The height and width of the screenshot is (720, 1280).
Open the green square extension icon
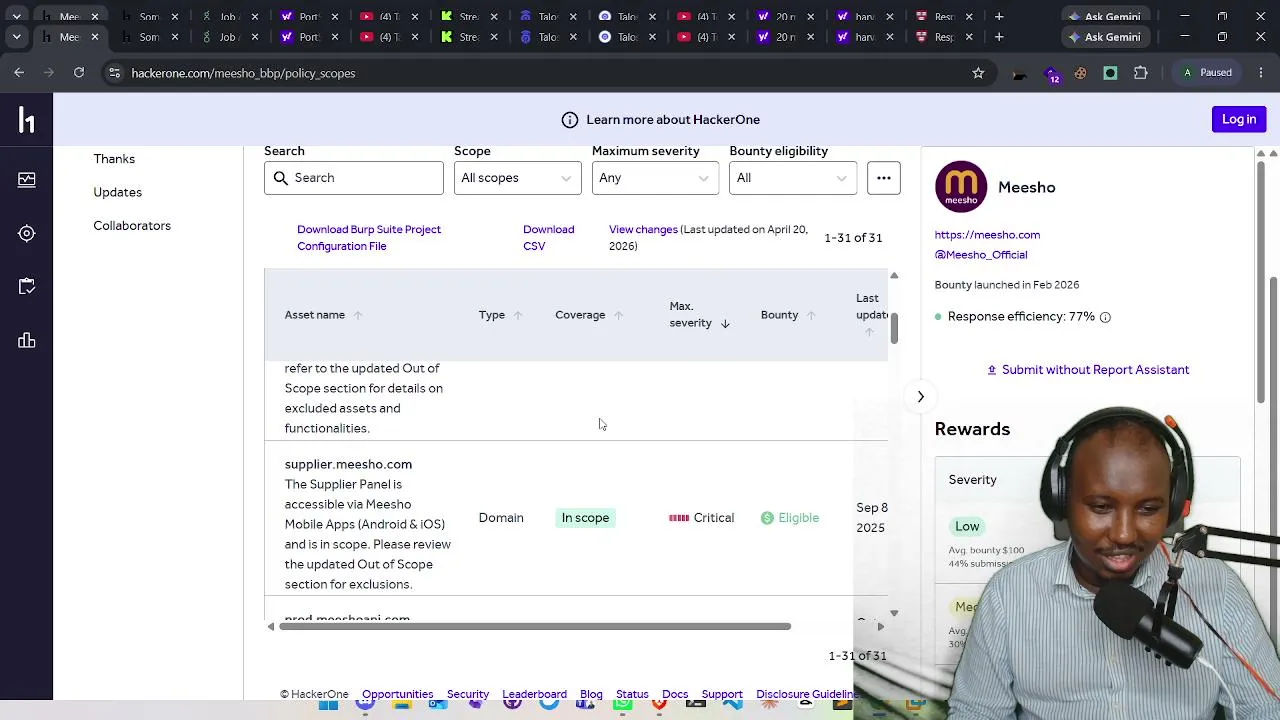[1110, 73]
